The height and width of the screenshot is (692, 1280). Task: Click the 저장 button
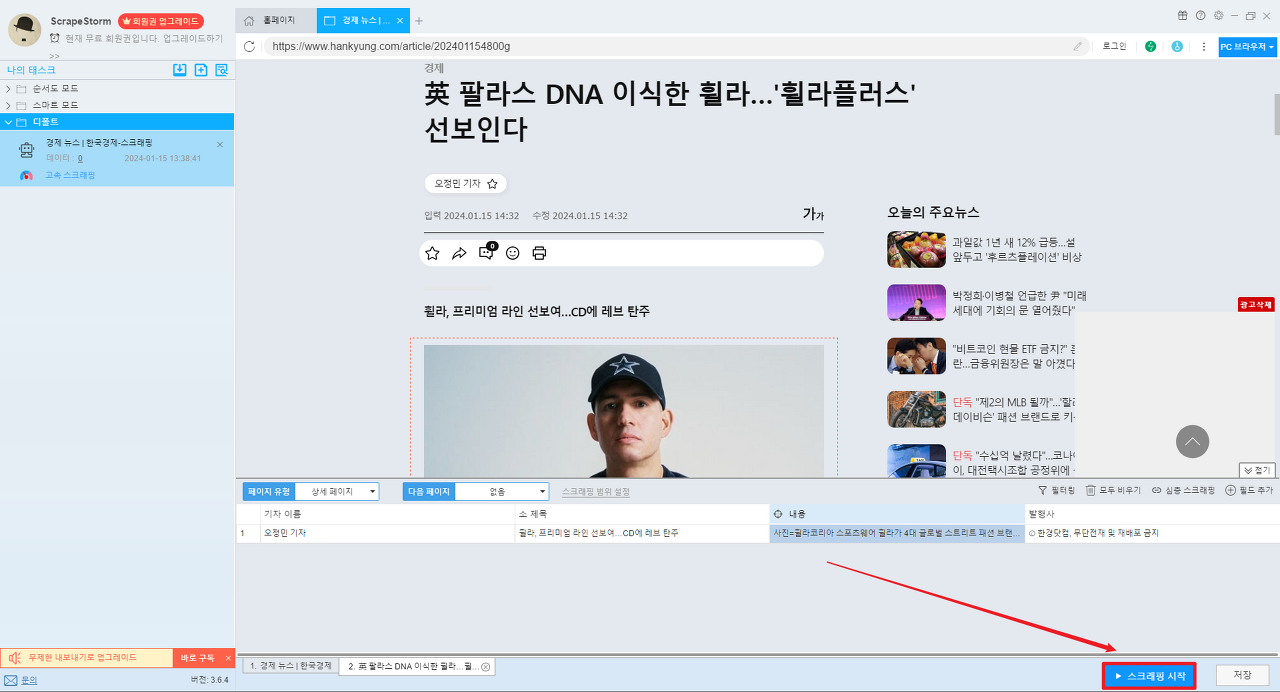click(x=1242, y=676)
